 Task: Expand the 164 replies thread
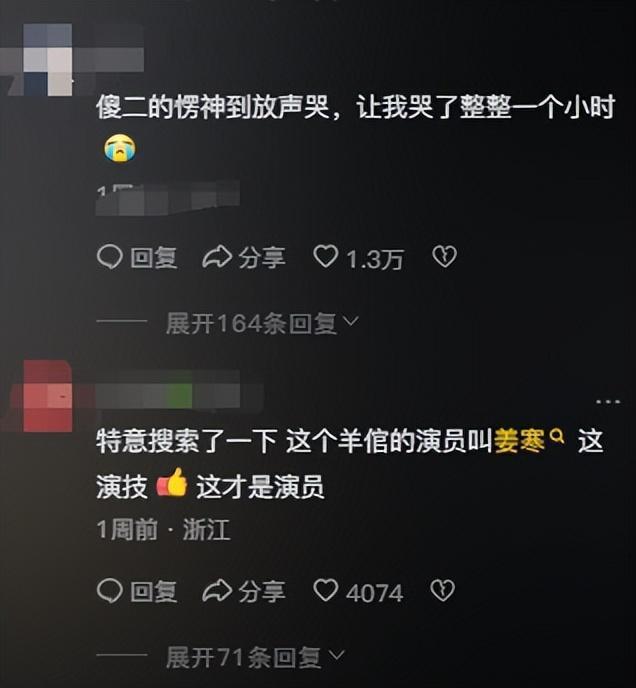click(x=262, y=324)
